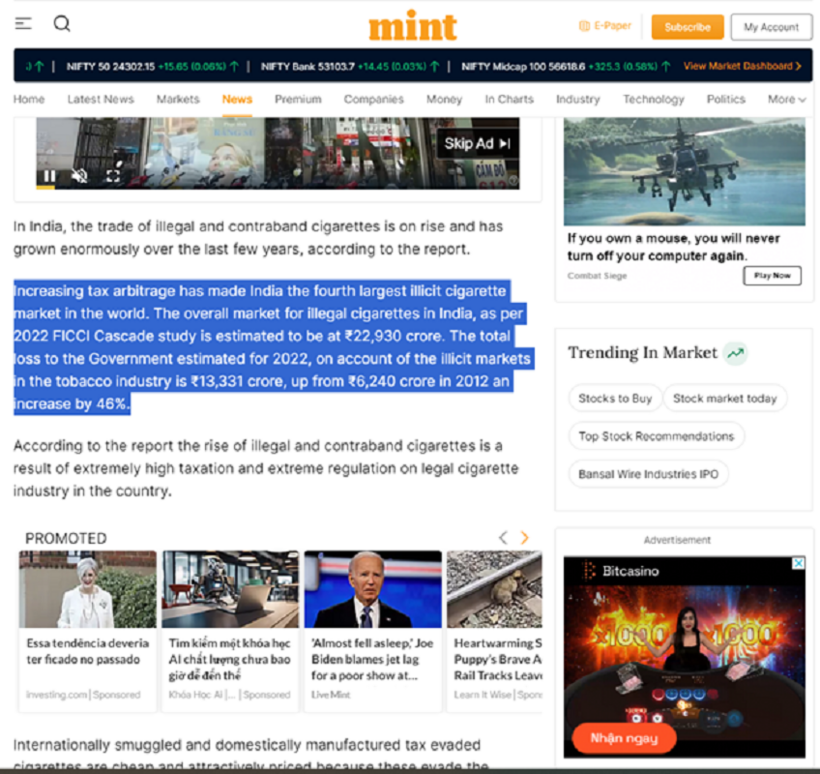The image size is (820, 774).
Task: Click the mint logo
Action: pyautogui.click(x=412, y=26)
